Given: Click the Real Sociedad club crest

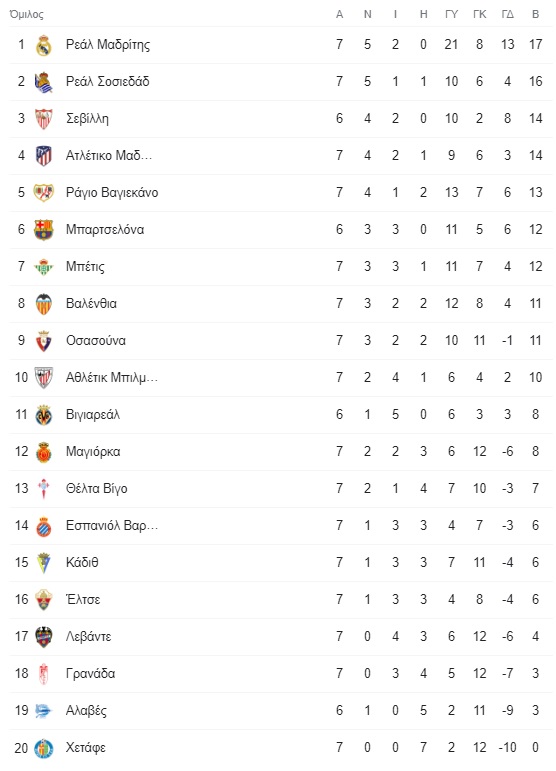Looking at the screenshot, I should click(x=44, y=82).
